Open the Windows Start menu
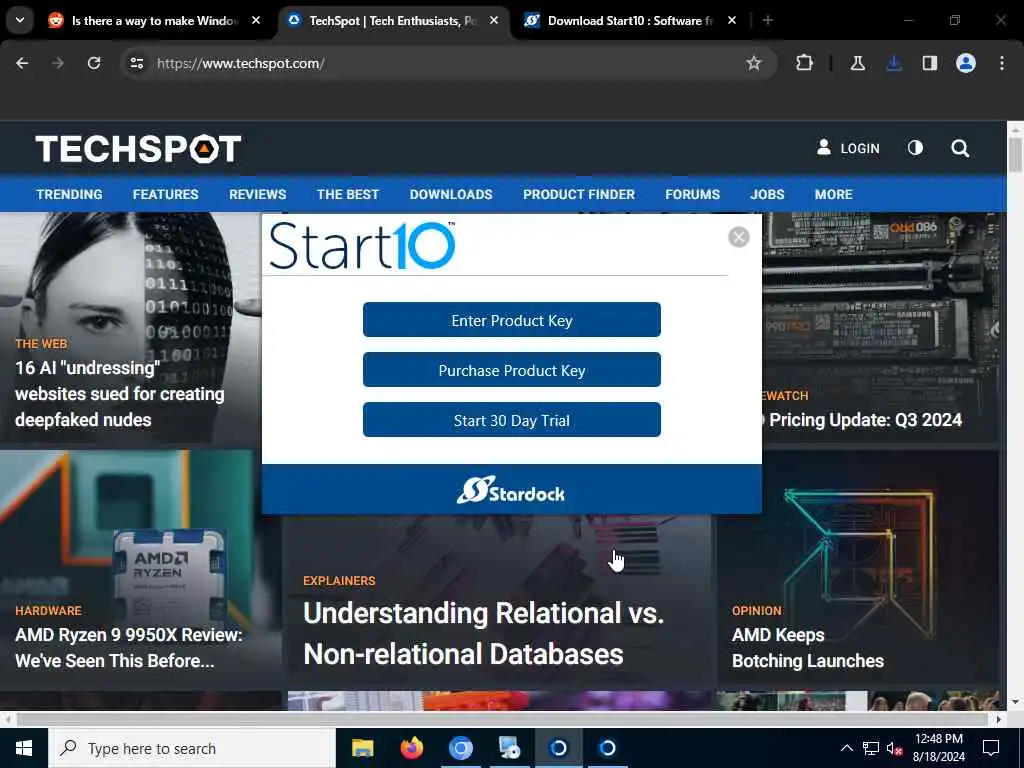The height and width of the screenshot is (768, 1024). pyautogui.click(x=24, y=748)
